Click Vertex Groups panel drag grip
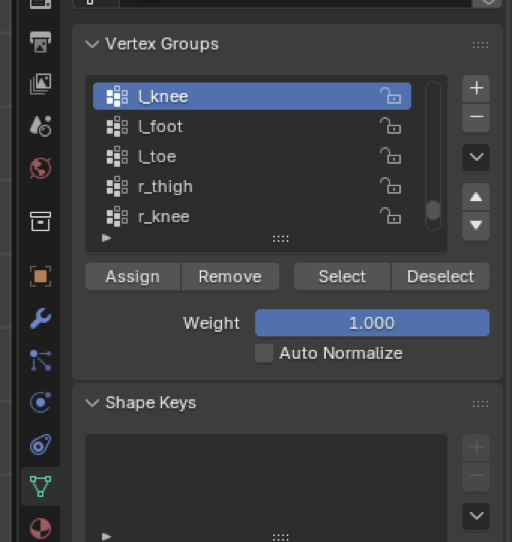 (x=480, y=45)
